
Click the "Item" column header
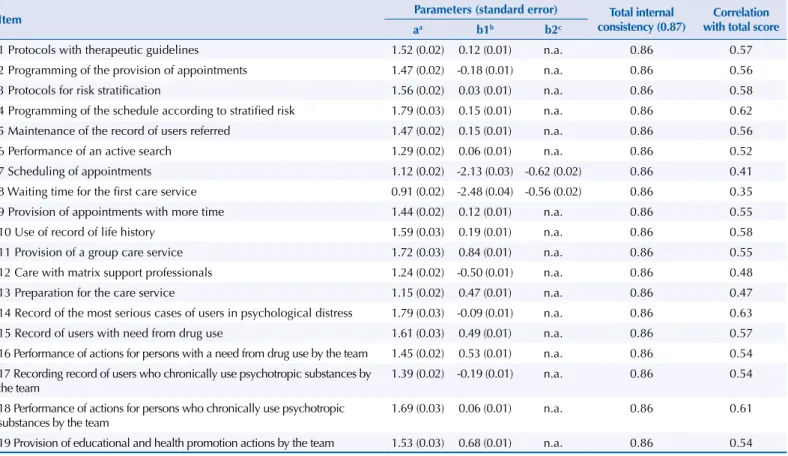11,20
